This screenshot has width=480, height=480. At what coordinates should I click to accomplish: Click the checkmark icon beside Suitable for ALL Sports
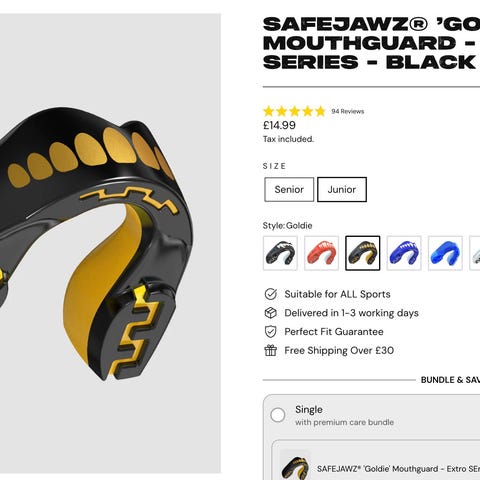point(271,294)
